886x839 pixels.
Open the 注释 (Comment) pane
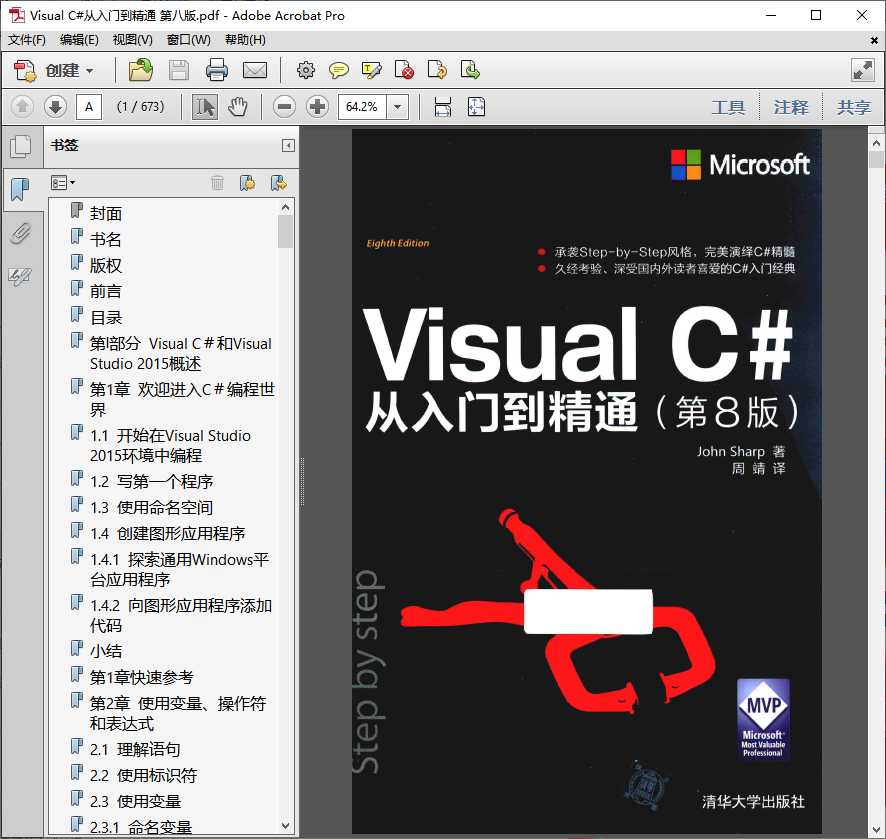click(791, 107)
